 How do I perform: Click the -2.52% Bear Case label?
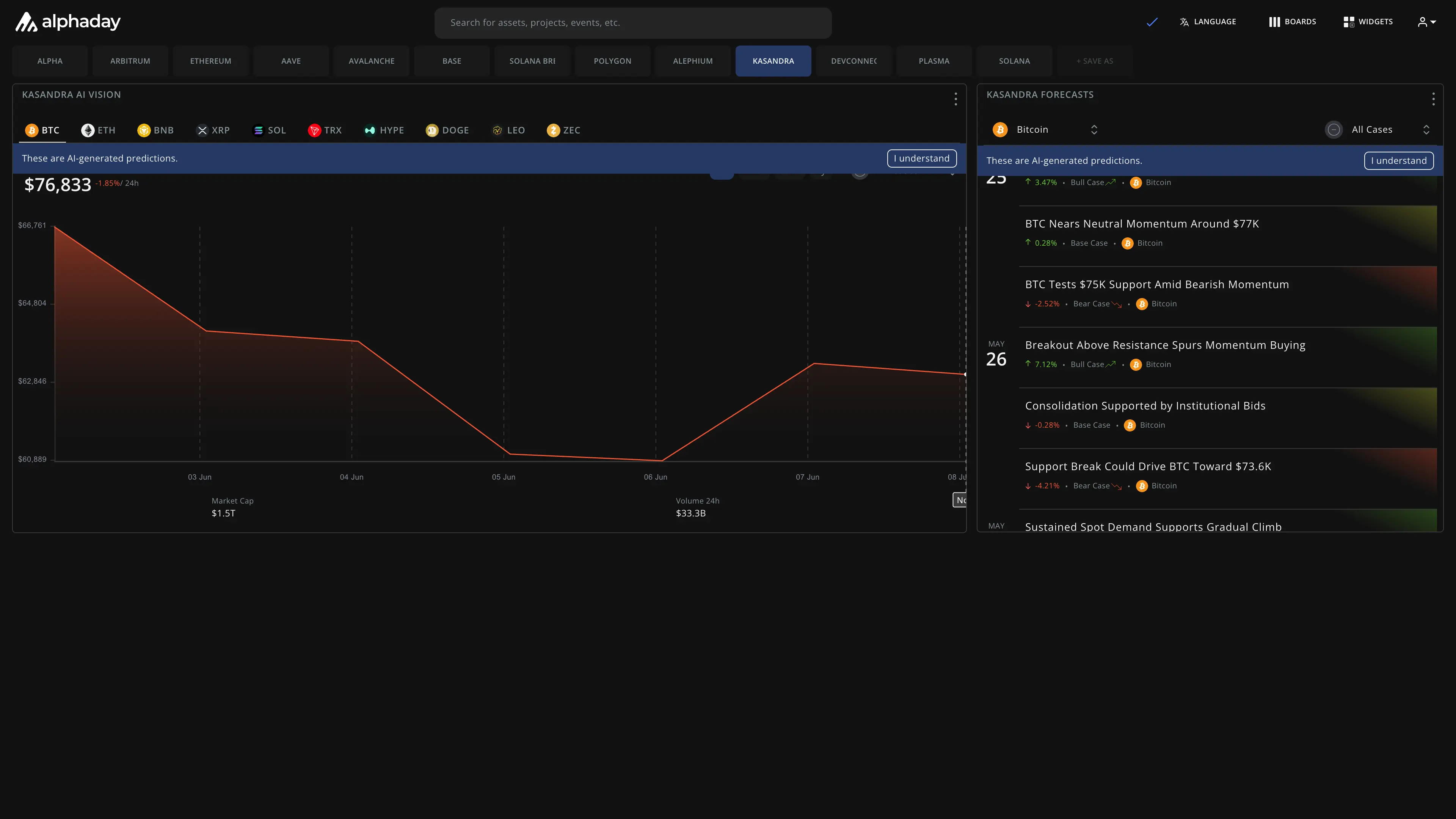(1092, 304)
